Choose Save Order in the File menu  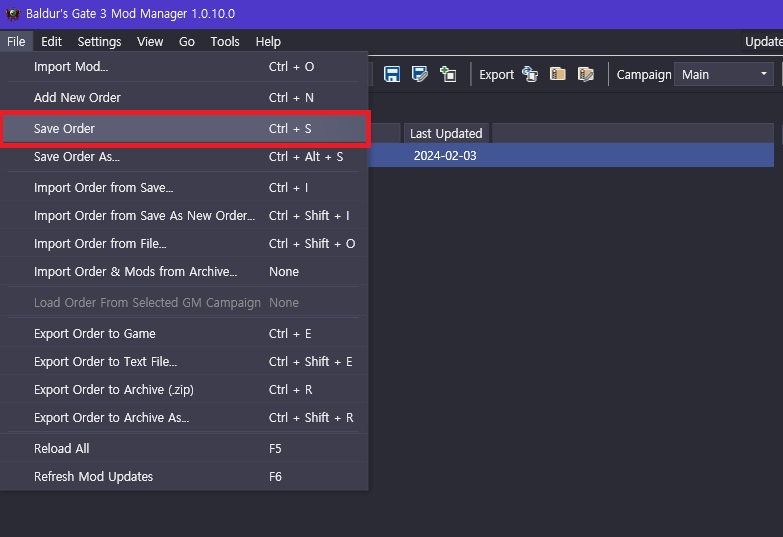(184, 128)
